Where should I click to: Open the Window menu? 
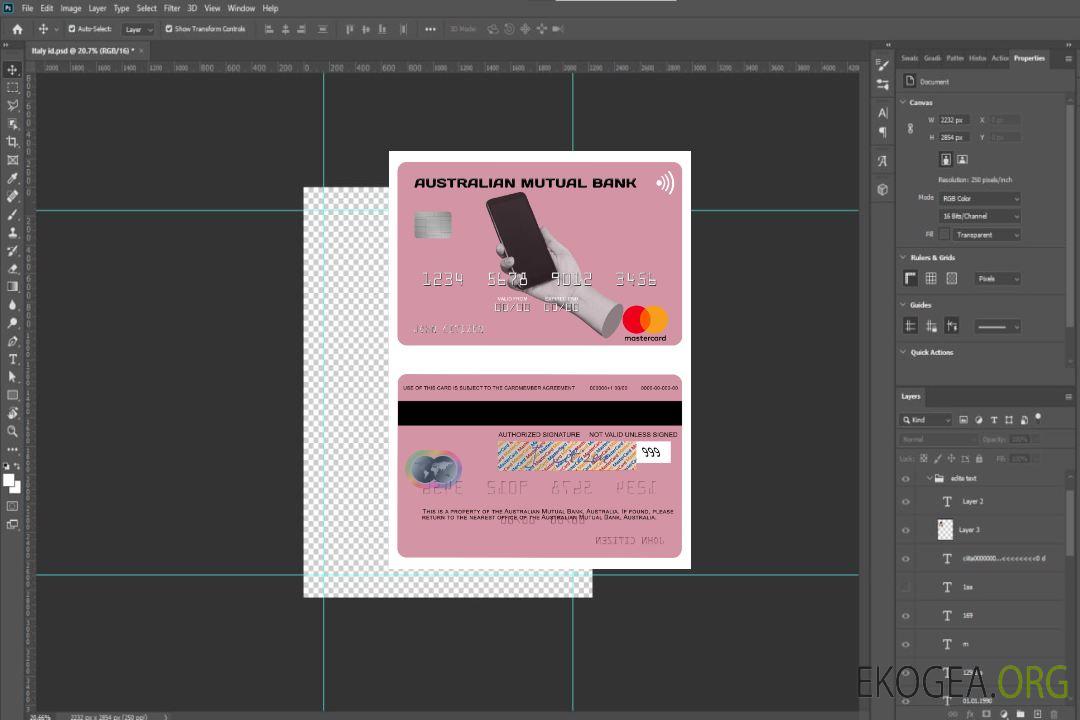[x=241, y=8]
